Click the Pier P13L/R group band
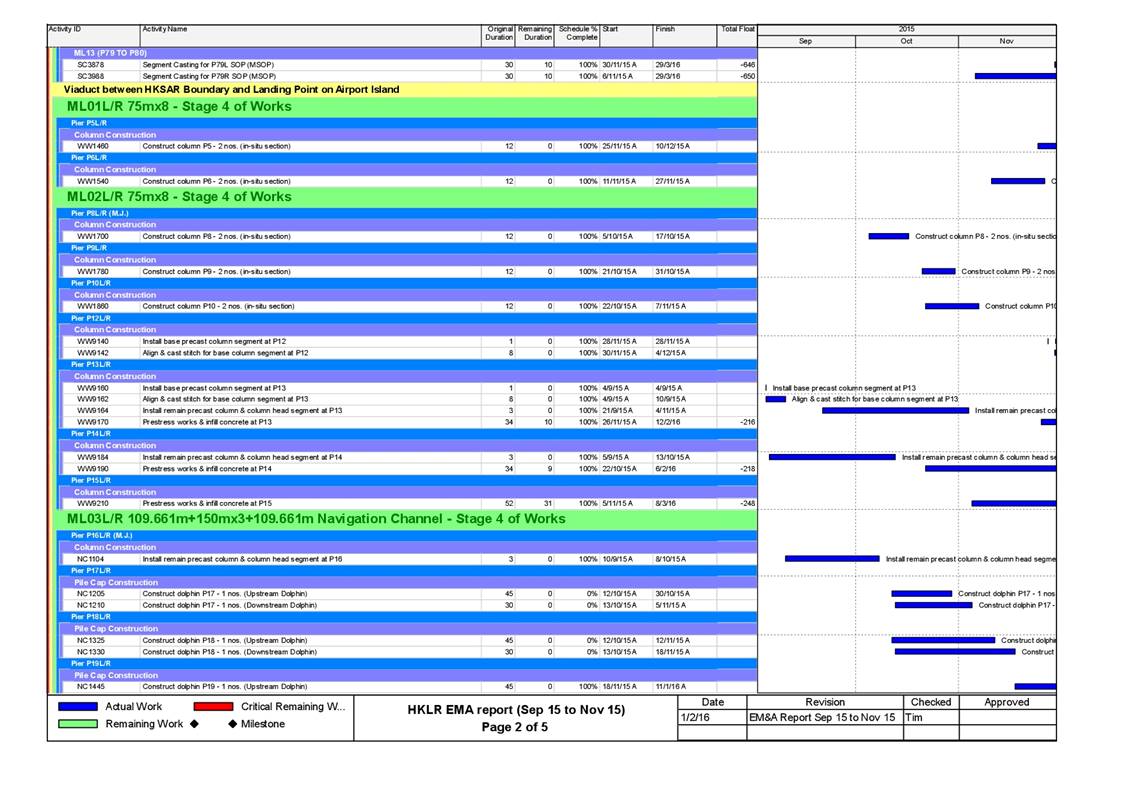The width and height of the screenshot is (1123, 794). (407, 364)
